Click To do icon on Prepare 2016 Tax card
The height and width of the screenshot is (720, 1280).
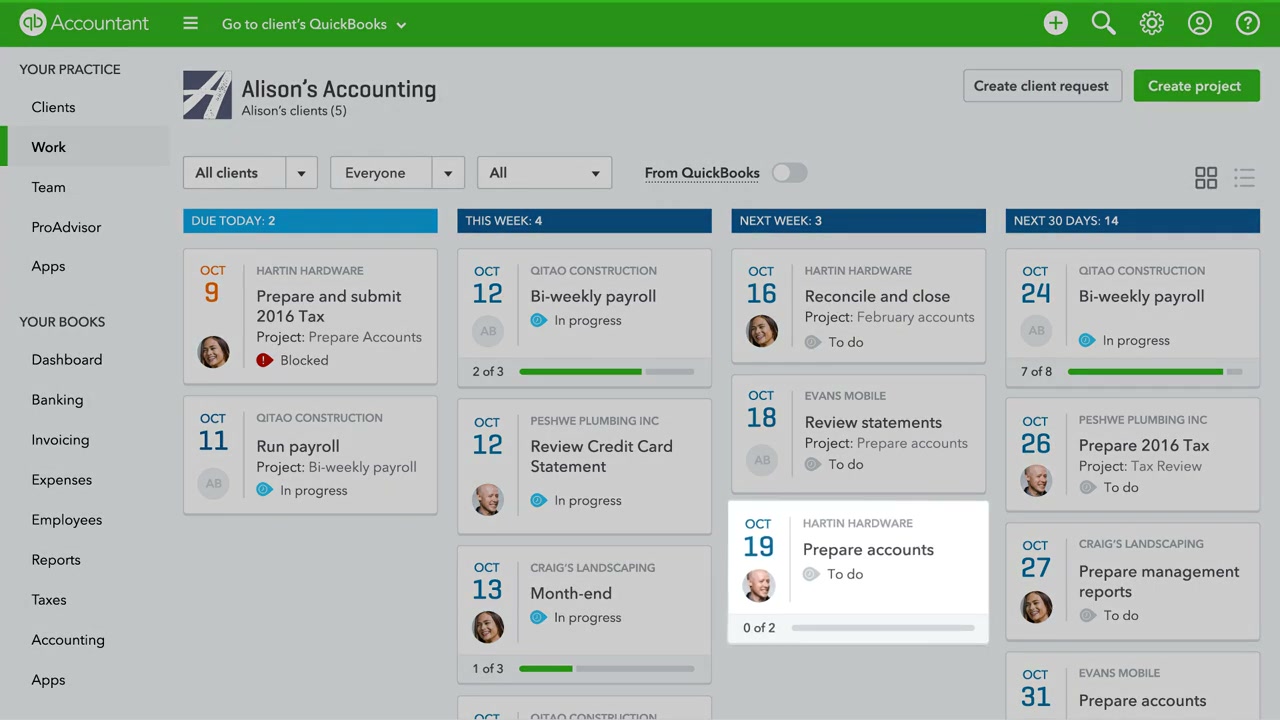pos(1086,487)
